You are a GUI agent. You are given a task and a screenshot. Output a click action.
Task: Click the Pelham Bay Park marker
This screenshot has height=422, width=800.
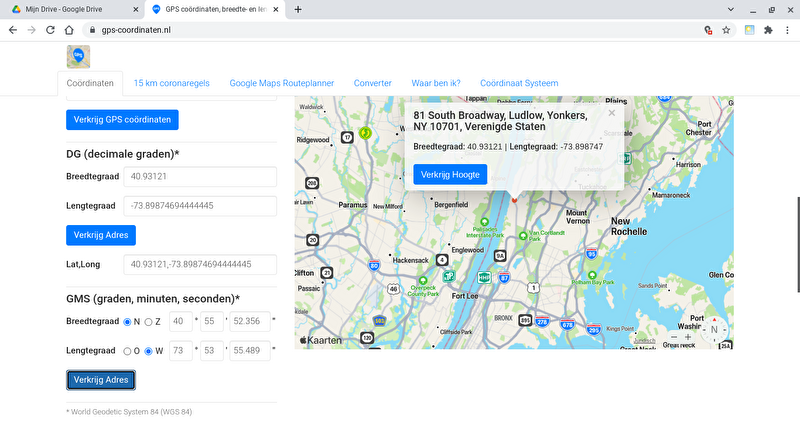click(x=592, y=276)
